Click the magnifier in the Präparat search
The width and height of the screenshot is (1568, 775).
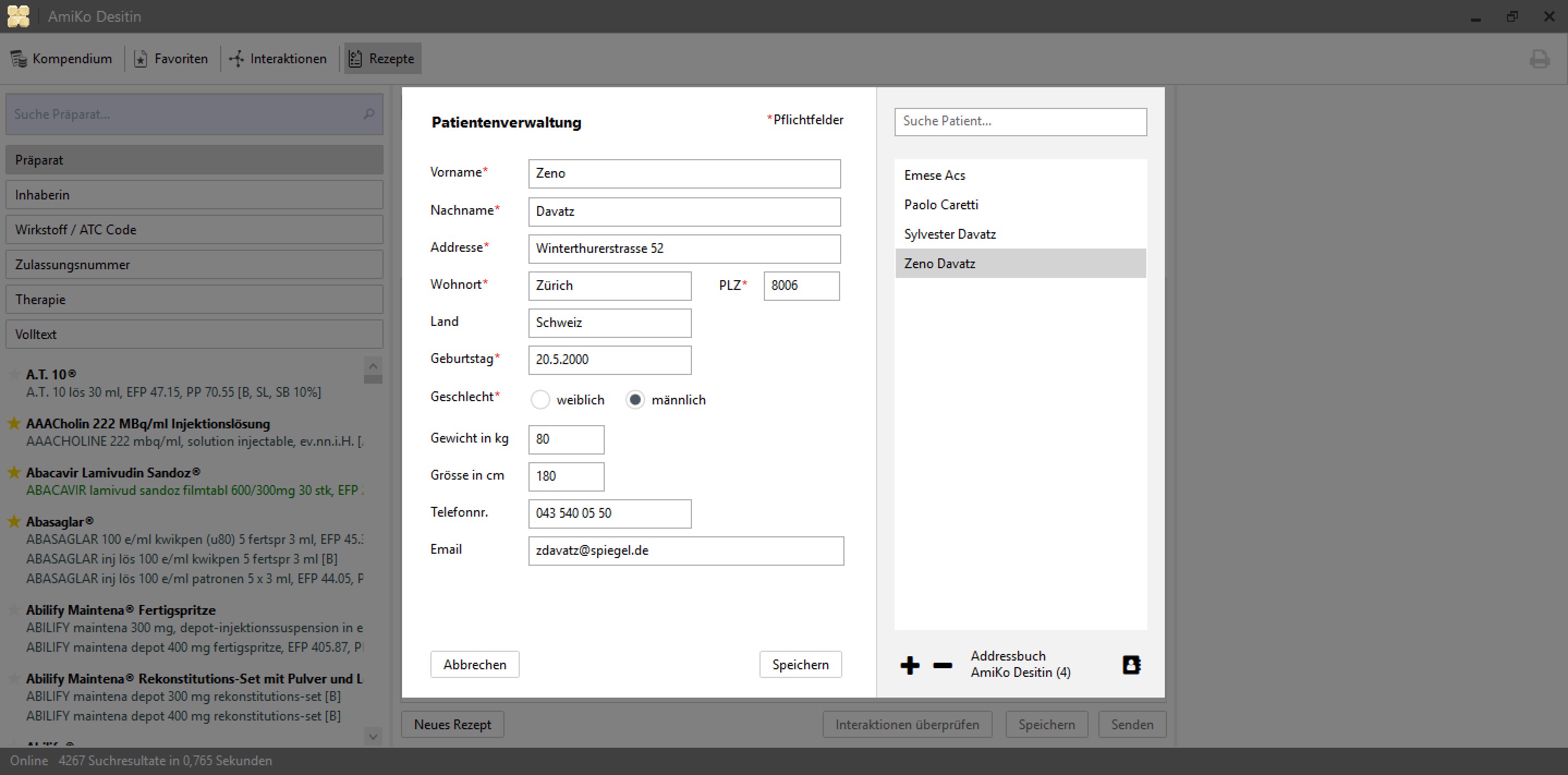(368, 114)
